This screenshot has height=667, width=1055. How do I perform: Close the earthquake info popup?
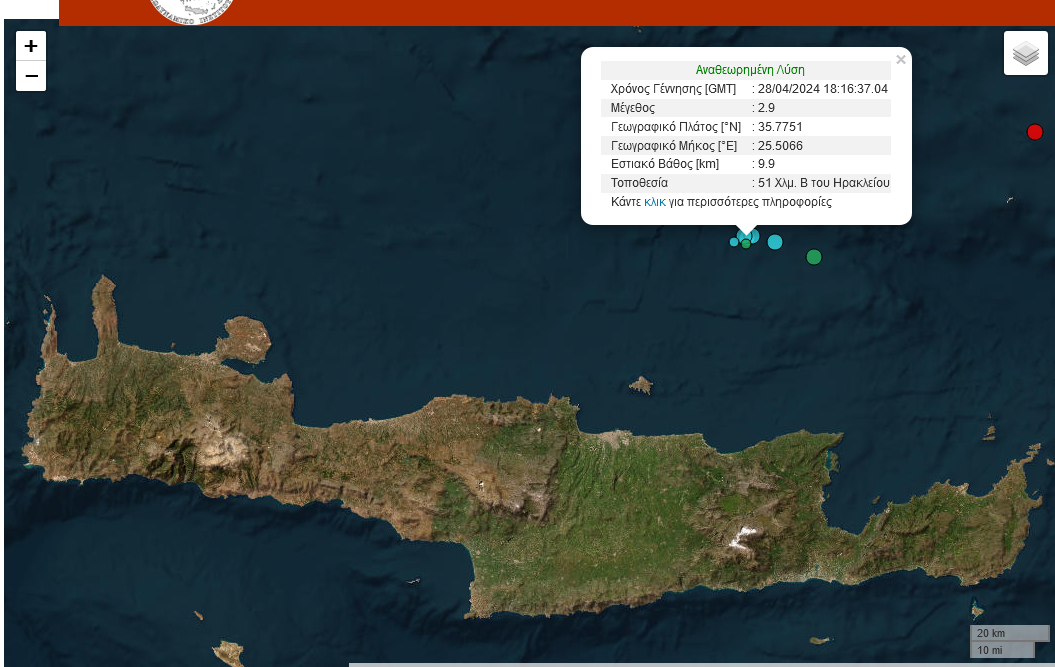pyautogui.click(x=901, y=60)
